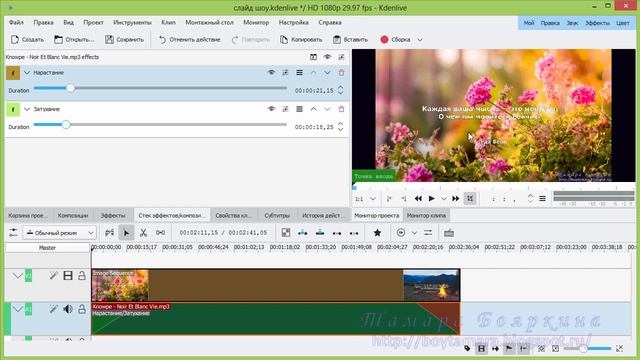Collapse the audio track A1 chevron
640x360 pixels.
coord(18,309)
